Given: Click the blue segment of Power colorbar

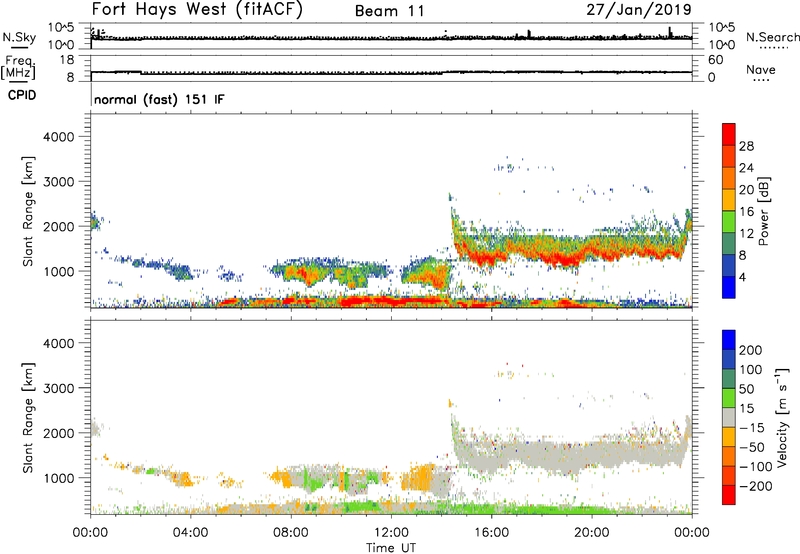Looking at the screenshot, I should point(729,287).
